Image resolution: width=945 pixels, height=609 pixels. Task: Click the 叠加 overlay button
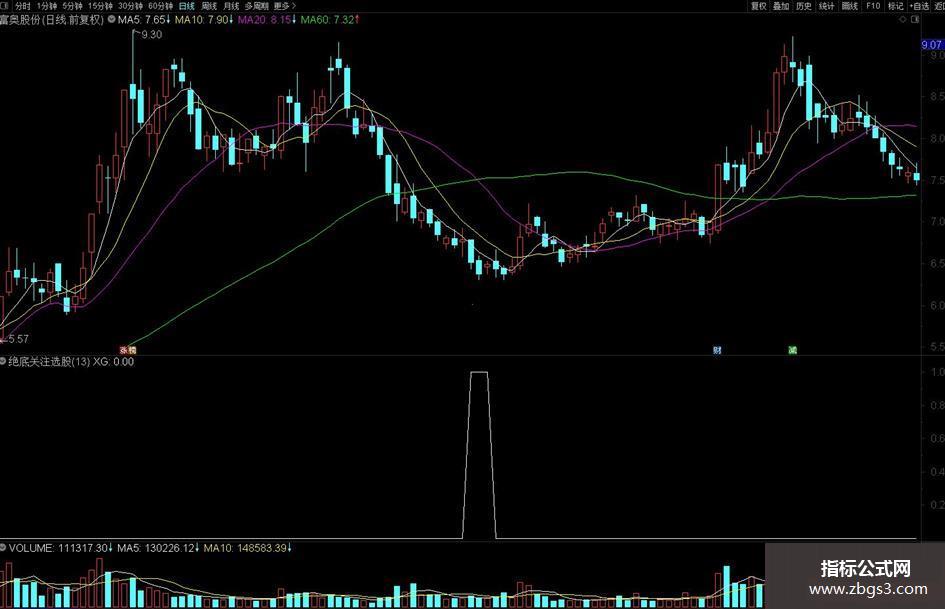coord(781,5)
